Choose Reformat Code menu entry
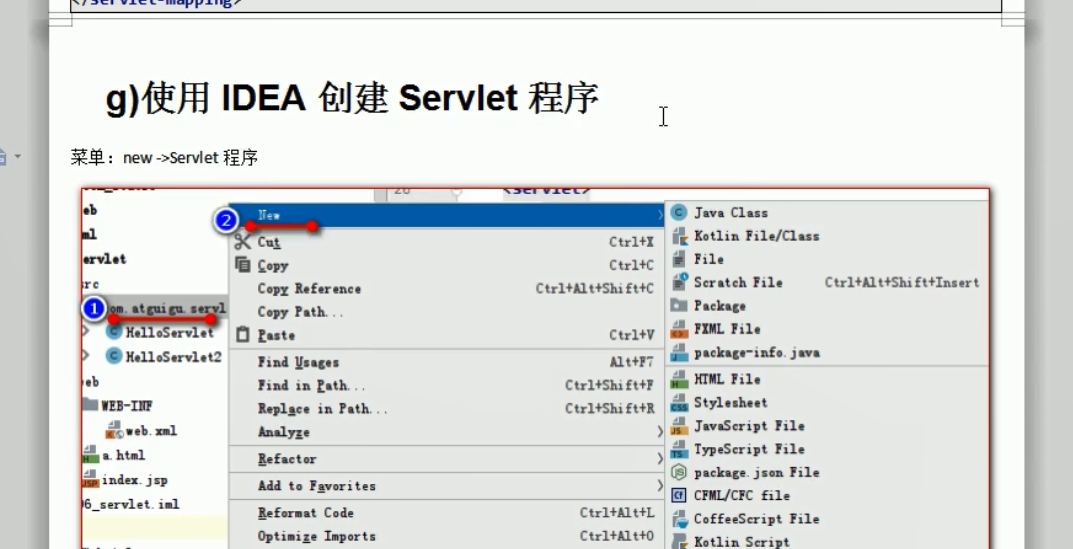The image size is (1073, 549). (x=446, y=512)
